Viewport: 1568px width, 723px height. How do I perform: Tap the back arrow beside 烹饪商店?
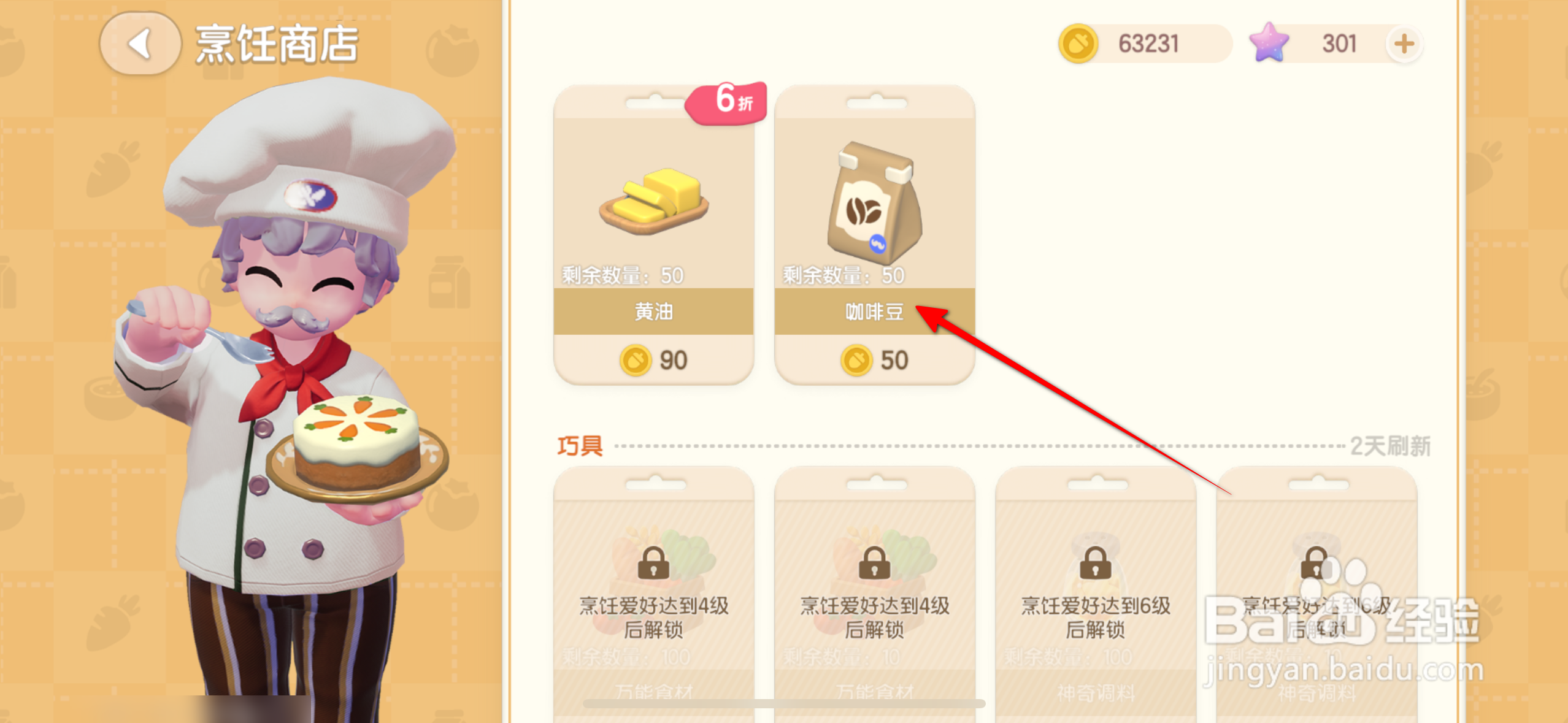[140, 44]
